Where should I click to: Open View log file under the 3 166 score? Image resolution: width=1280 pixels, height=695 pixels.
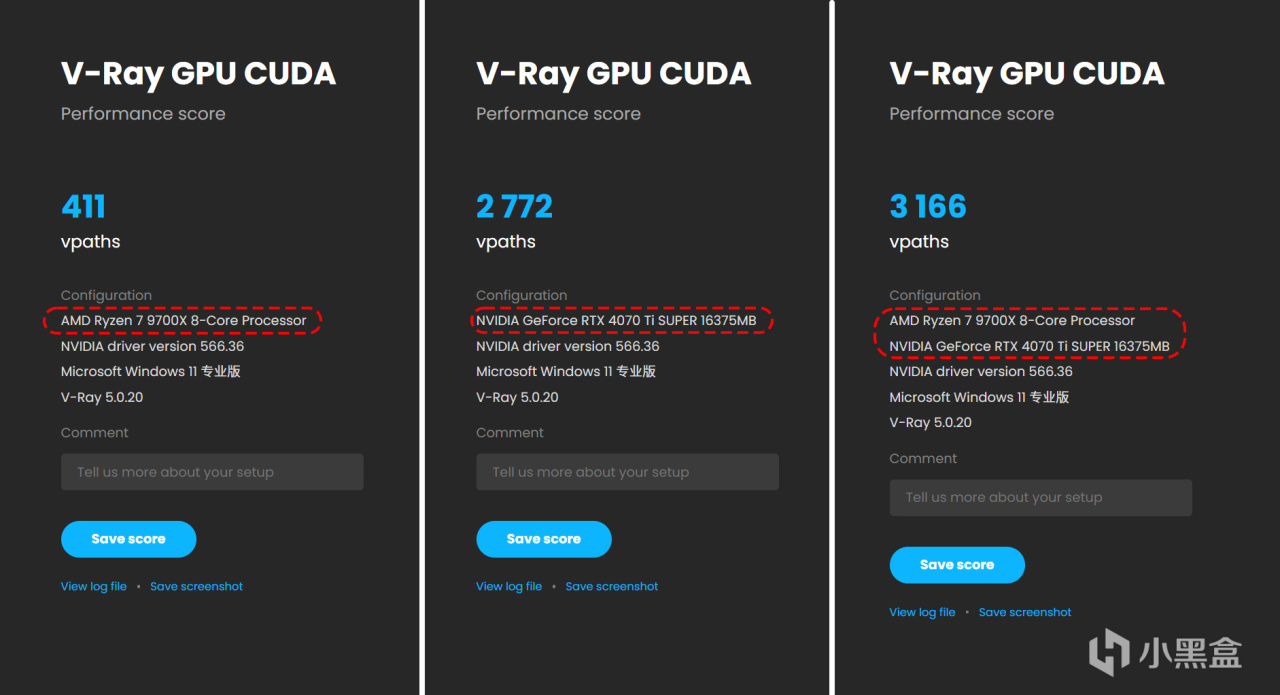922,612
